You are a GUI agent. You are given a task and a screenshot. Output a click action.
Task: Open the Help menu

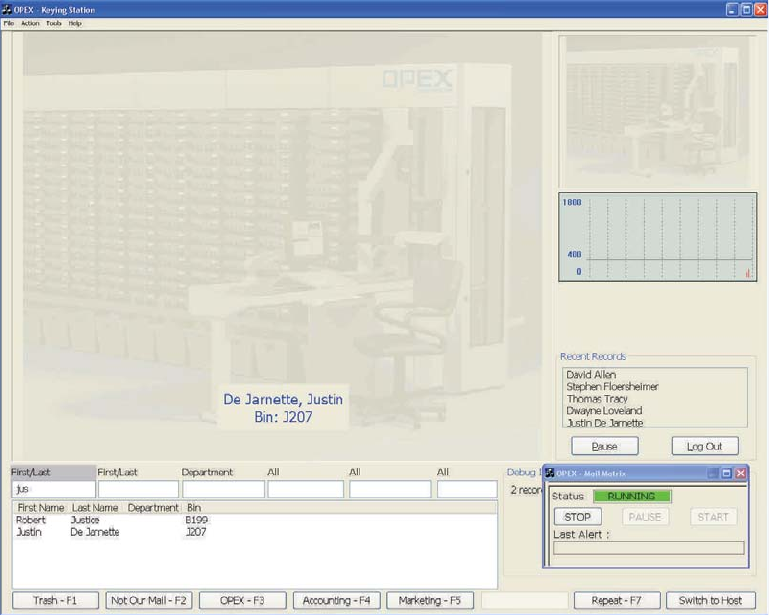pyautogui.click(x=75, y=23)
